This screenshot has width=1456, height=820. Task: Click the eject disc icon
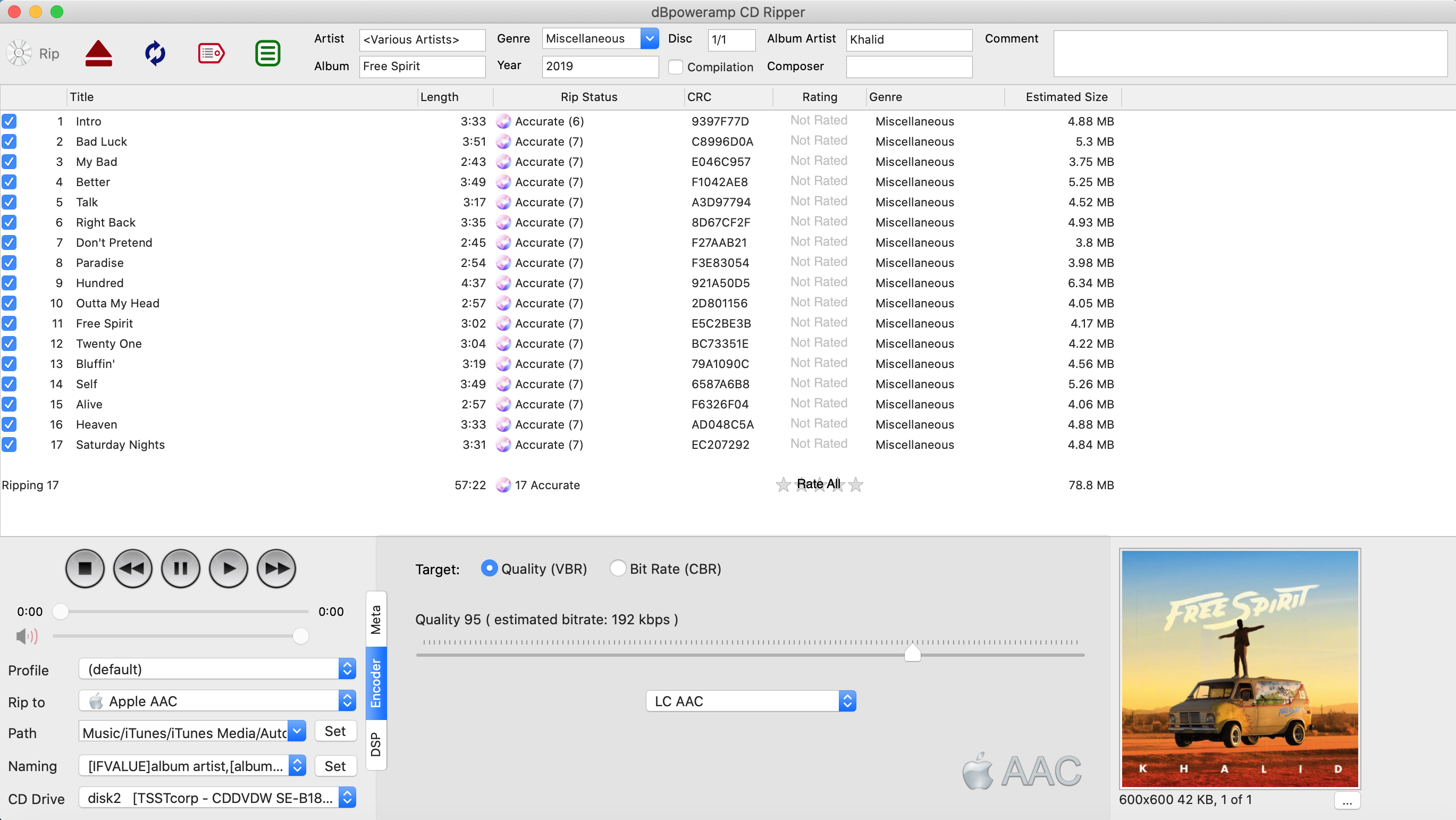click(98, 53)
